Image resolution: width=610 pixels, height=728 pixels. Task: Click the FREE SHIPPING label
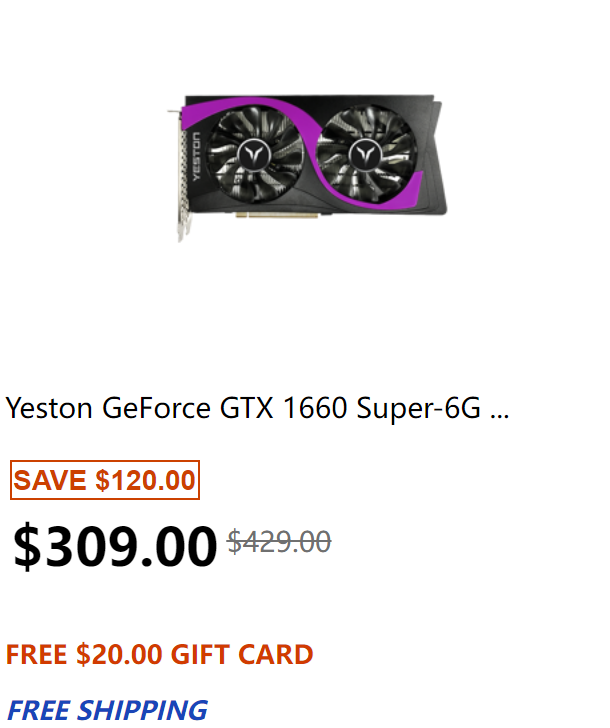pyautogui.click(x=107, y=710)
